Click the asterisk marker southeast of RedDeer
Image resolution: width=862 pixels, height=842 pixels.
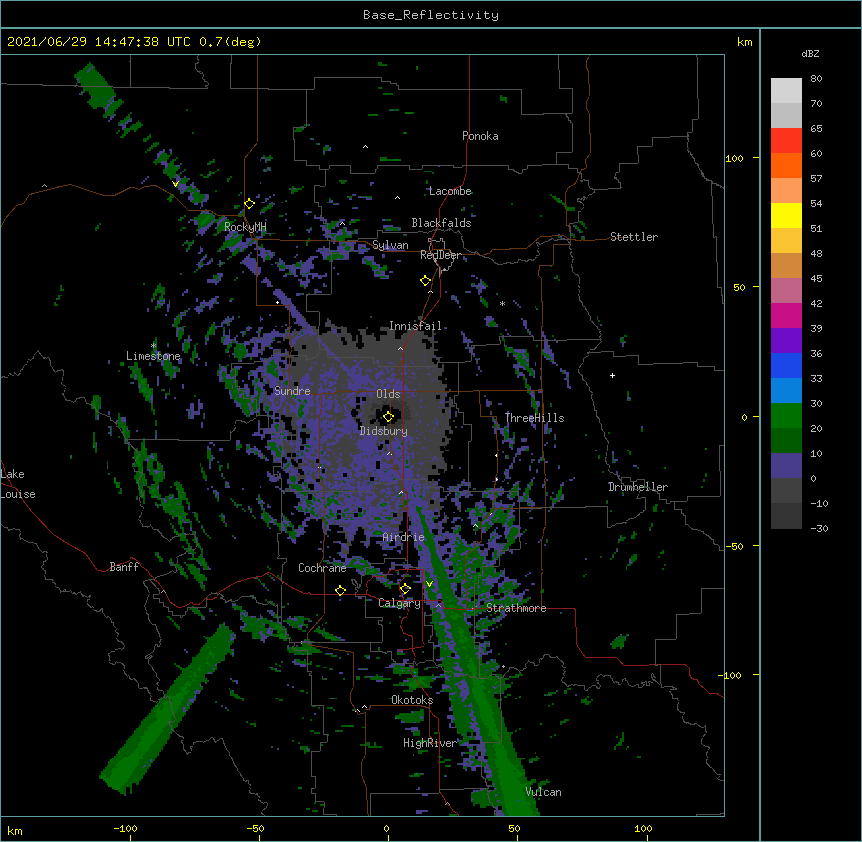click(502, 303)
